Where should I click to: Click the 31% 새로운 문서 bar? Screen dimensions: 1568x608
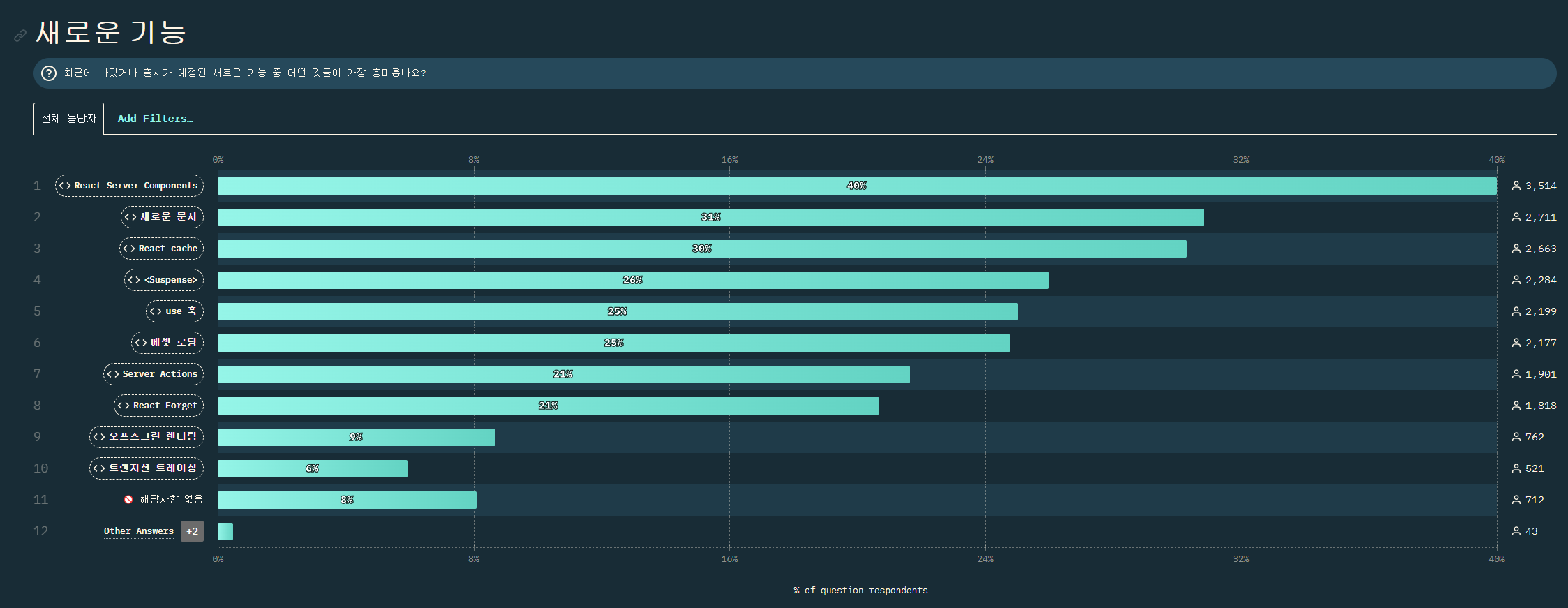coord(711,217)
